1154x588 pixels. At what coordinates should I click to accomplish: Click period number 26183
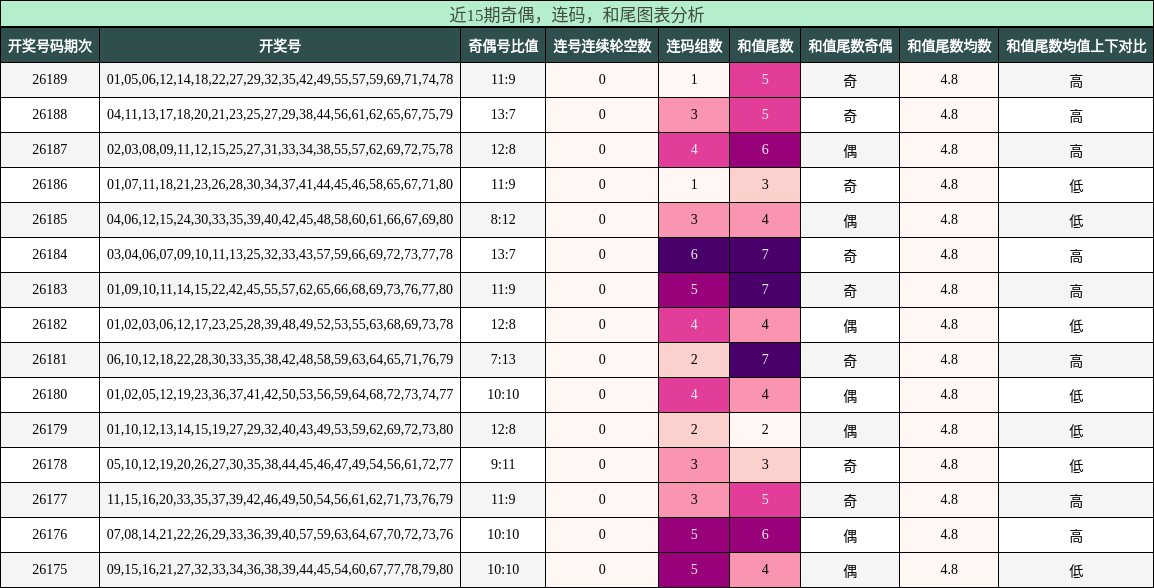50,289
